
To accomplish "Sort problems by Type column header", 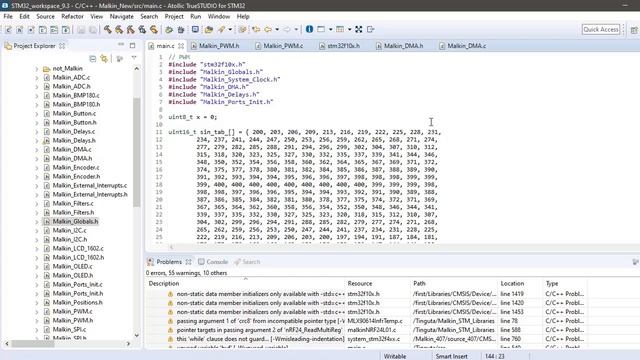I will coord(565,283).
